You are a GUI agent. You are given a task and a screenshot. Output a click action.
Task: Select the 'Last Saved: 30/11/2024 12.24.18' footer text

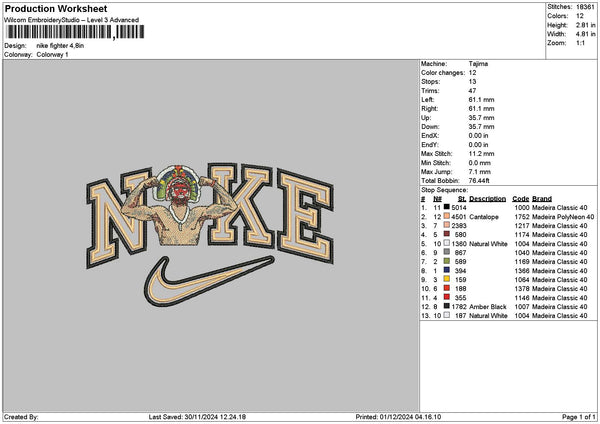coord(197,417)
